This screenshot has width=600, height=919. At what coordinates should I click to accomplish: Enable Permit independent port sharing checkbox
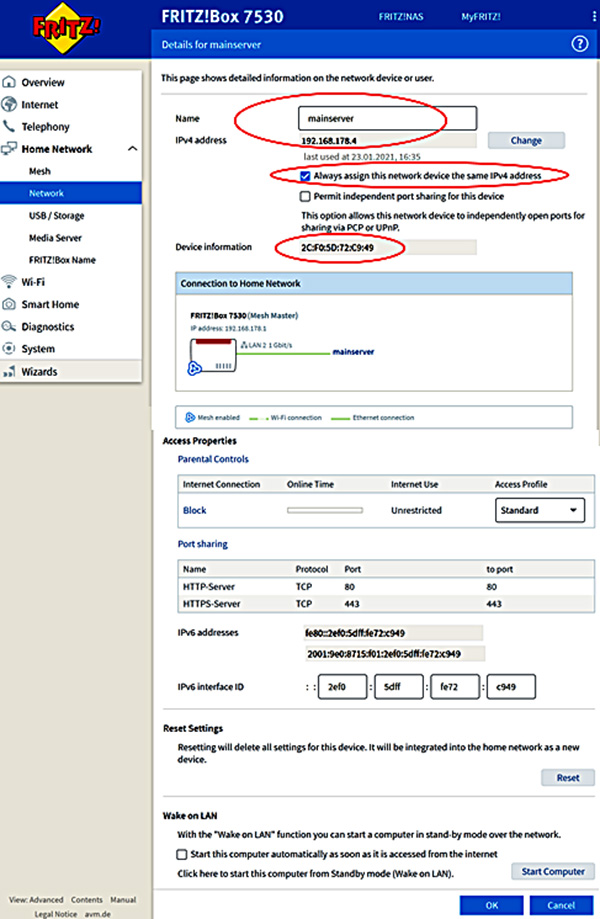click(x=305, y=196)
